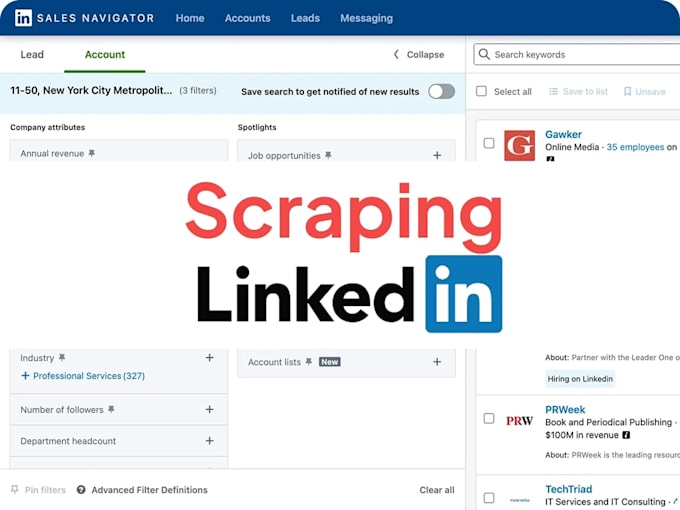
Task: Open the Home menu item
Action: [x=190, y=18]
